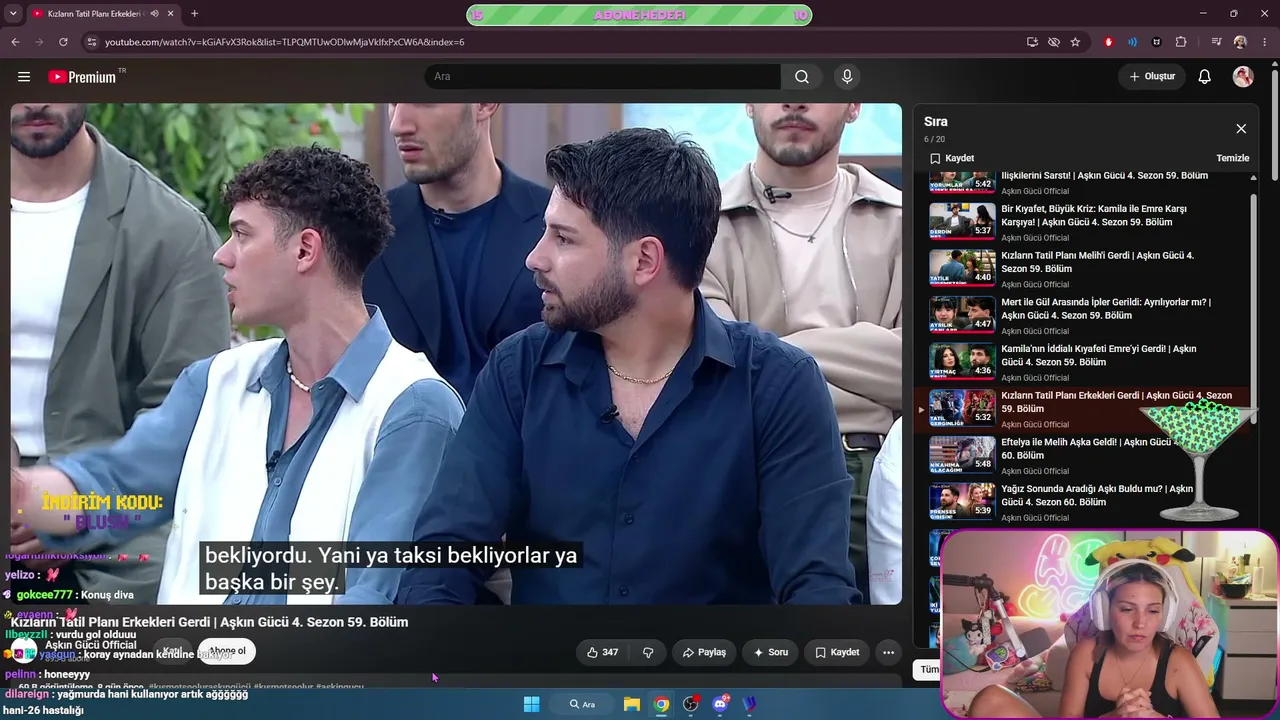Open the YouTube hamburger guide menu
Screen dimensions: 1280x720
coord(24,77)
